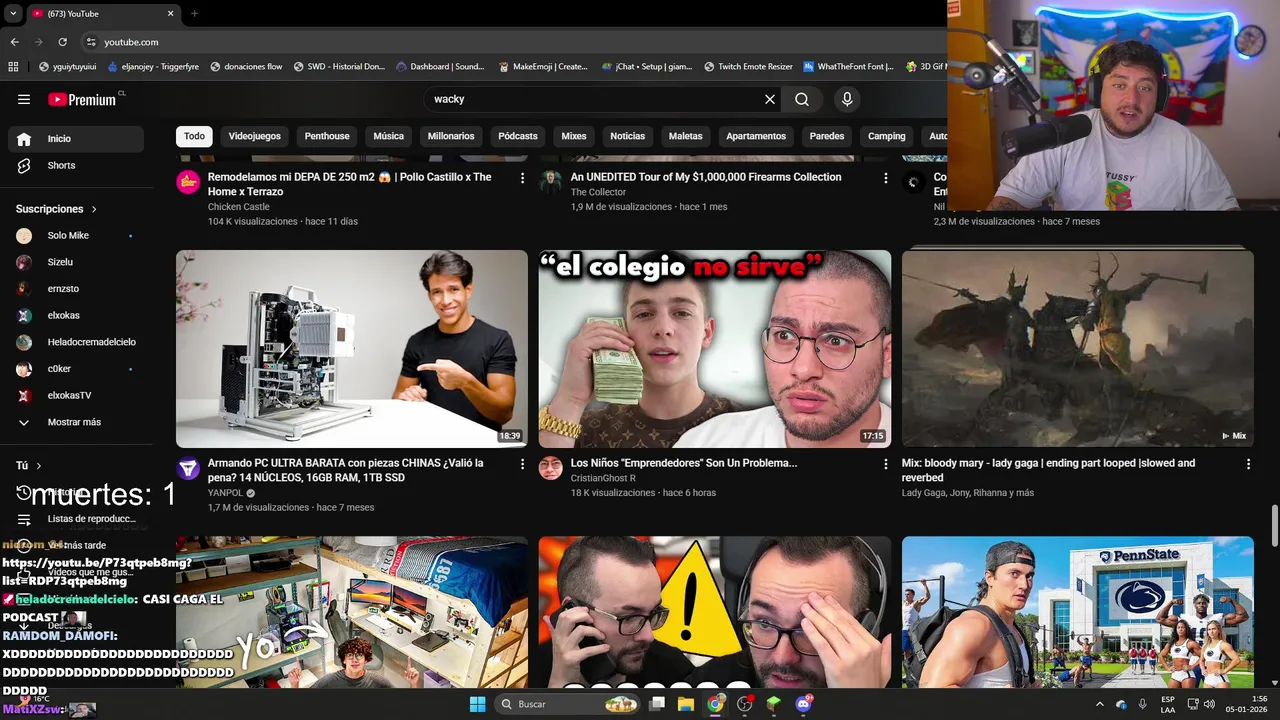The image size is (1280, 720).
Task: Open the new tab plus button
Action: click(194, 14)
